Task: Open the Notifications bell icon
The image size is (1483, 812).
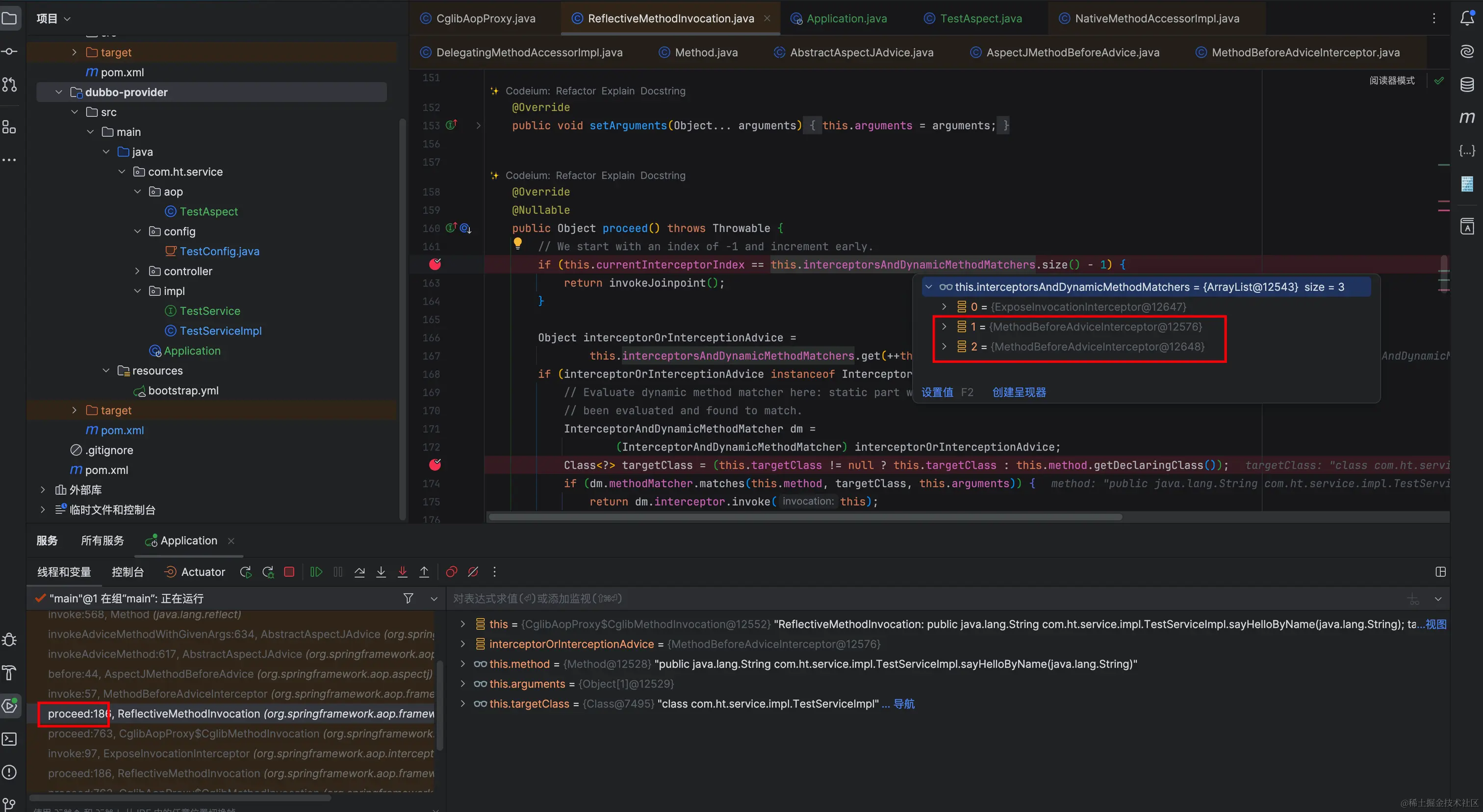Action: tap(1467, 19)
